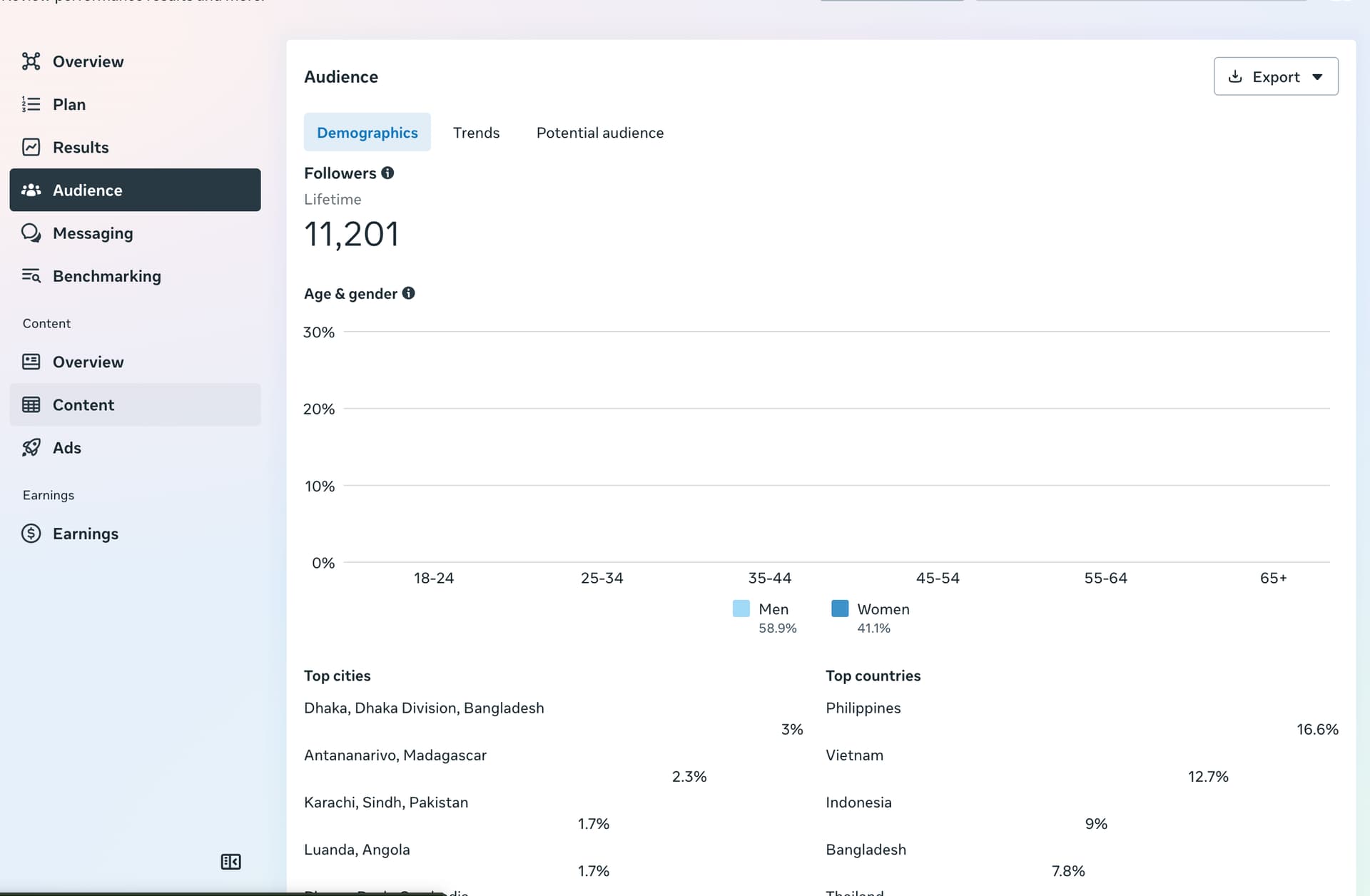Image resolution: width=1370 pixels, height=896 pixels.
Task: Open the Plan section icon
Action: coord(31,104)
